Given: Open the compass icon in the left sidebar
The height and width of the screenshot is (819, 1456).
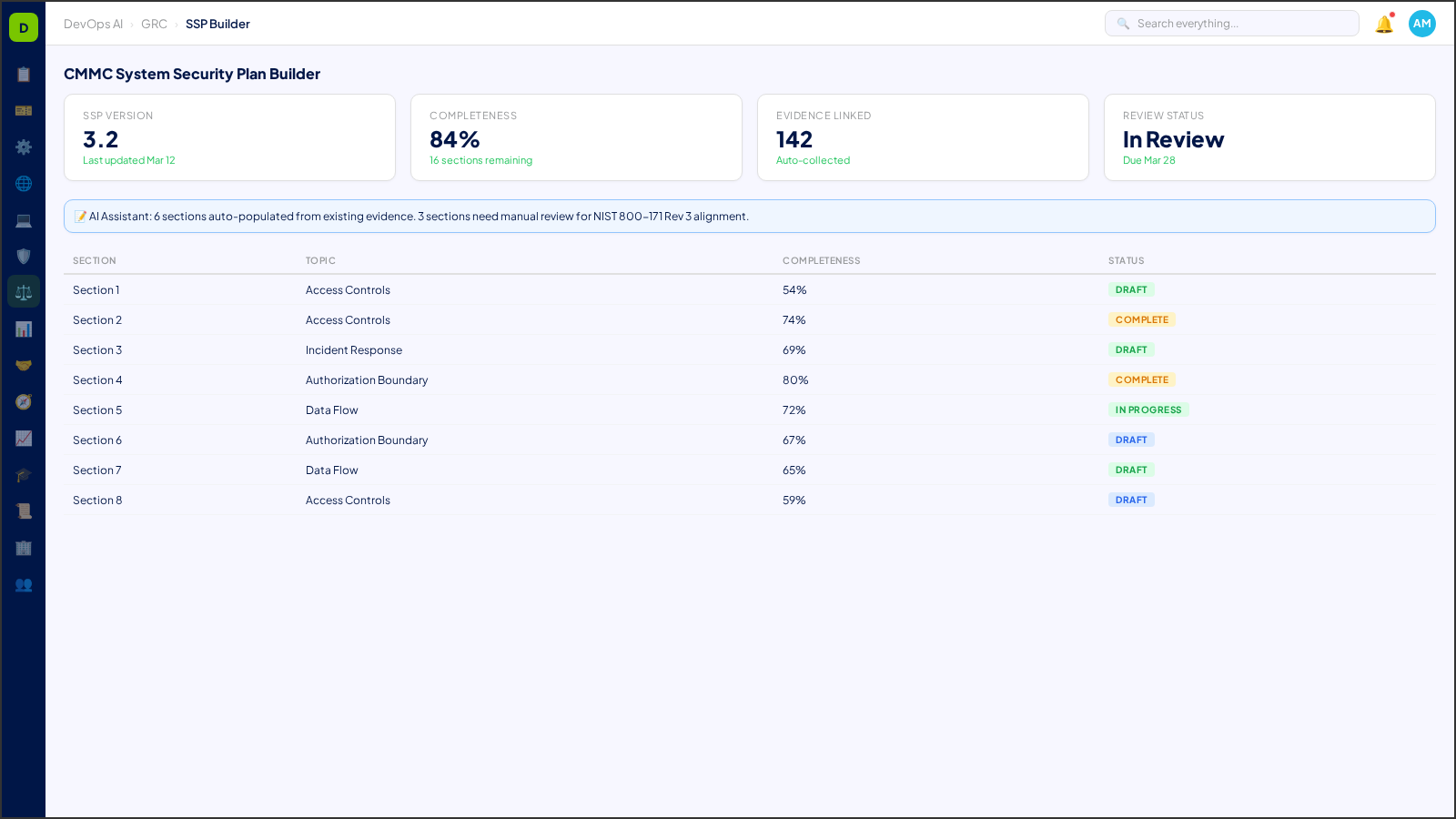Looking at the screenshot, I should (x=24, y=401).
